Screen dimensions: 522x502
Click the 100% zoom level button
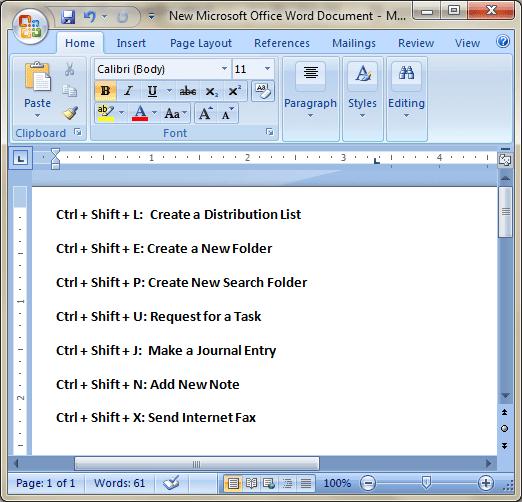pos(337,483)
